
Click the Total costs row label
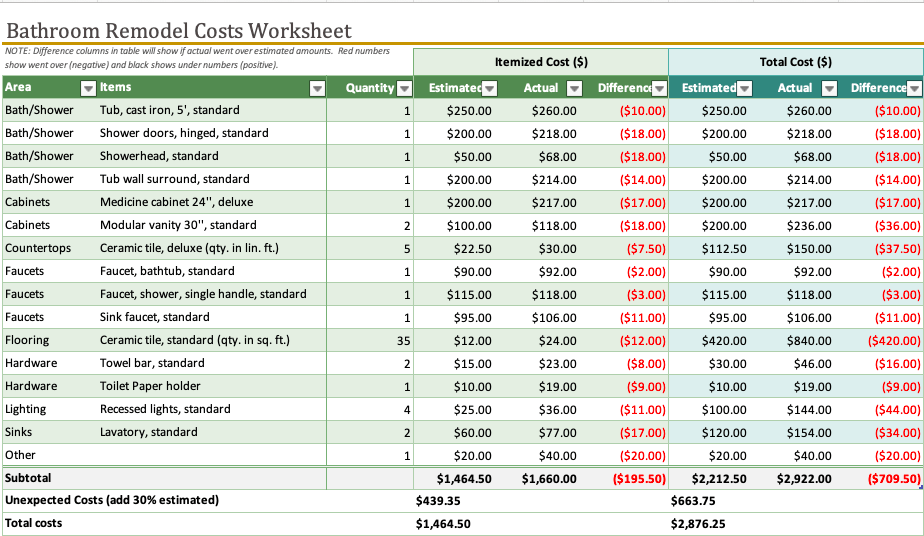point(34,523)
